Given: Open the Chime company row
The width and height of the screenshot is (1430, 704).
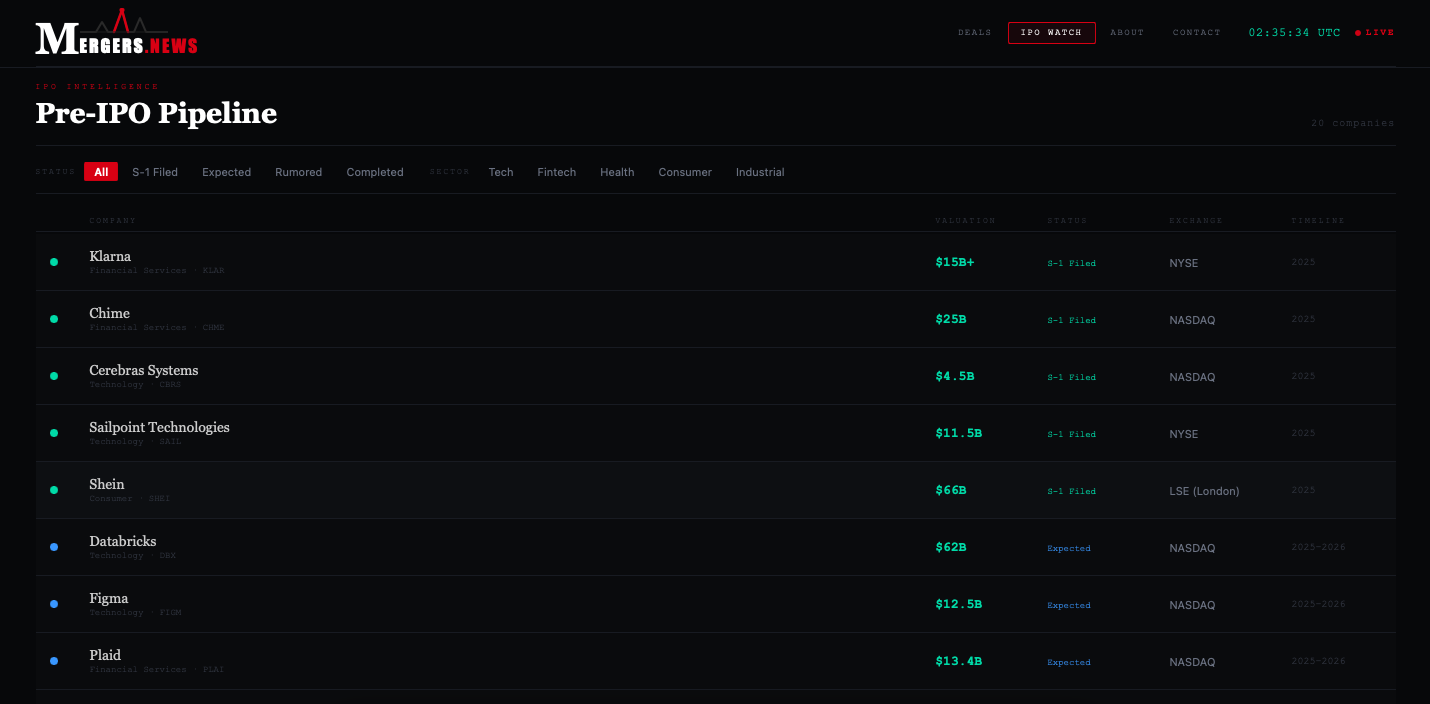Looking at the screenshot, I should (x=716, y=319).
